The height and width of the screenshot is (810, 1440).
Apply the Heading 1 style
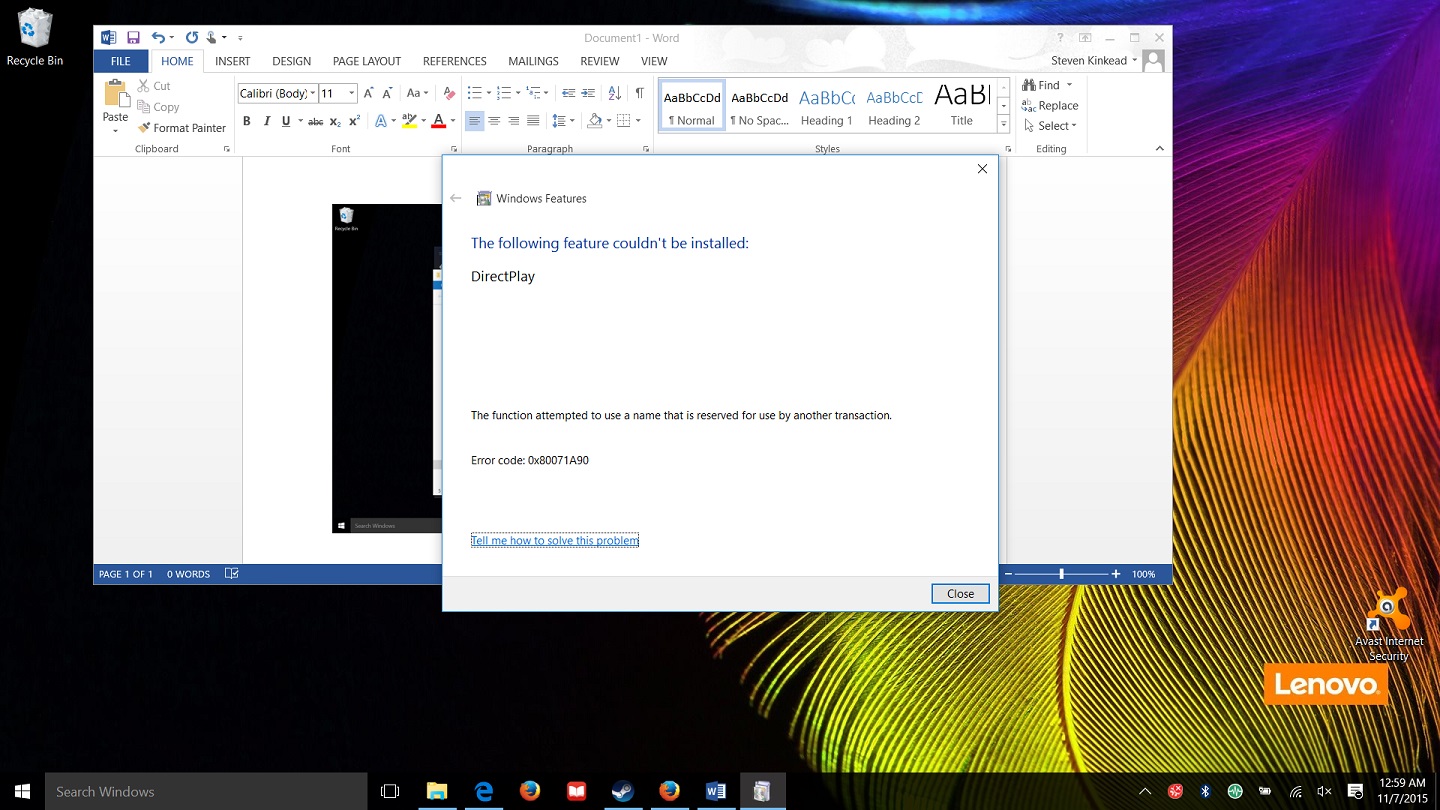tap(827, 105)
